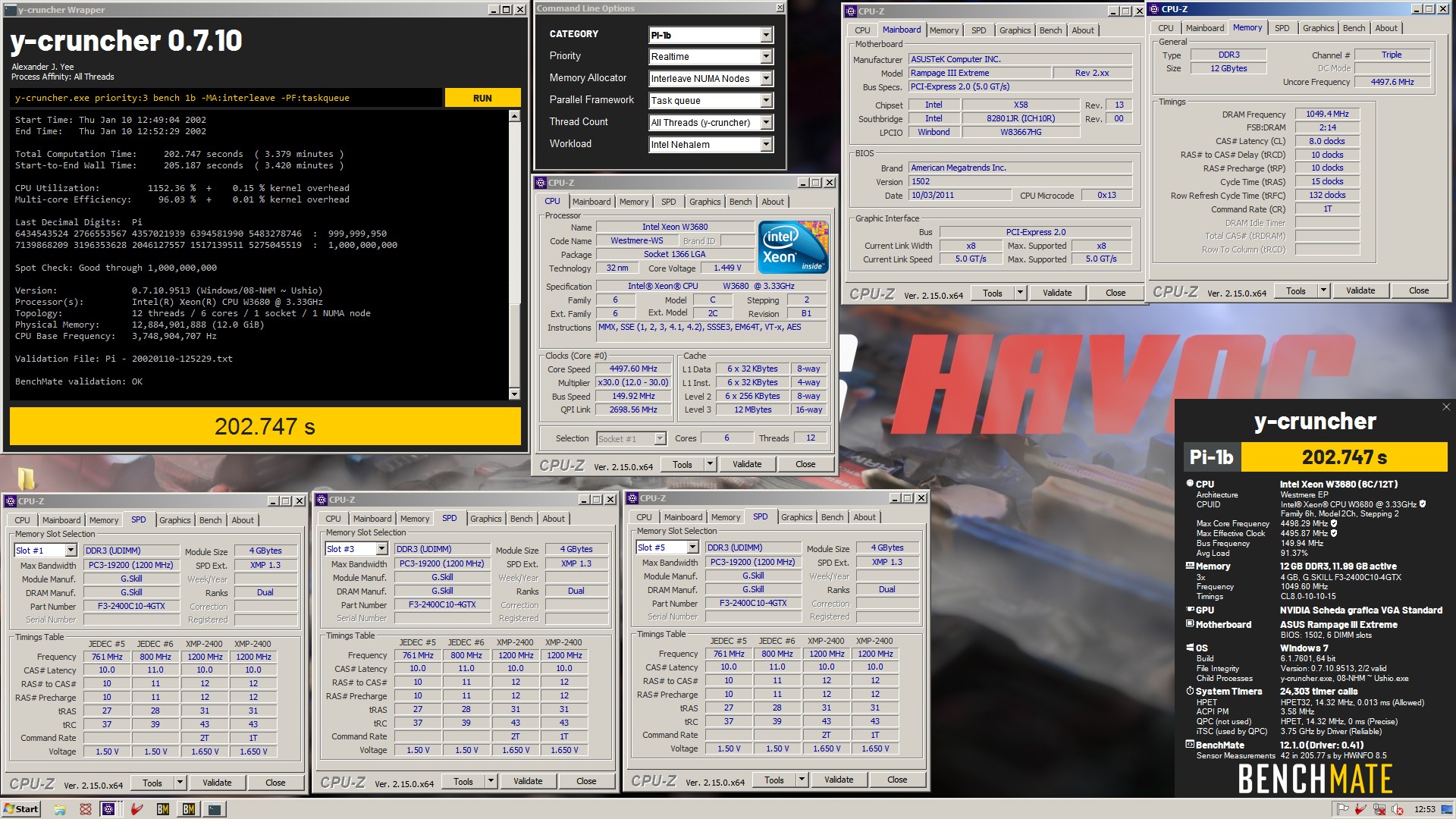Click the verified shield next to CPUID string
The image size is (1456, 819).
(x=1423, y=504)
